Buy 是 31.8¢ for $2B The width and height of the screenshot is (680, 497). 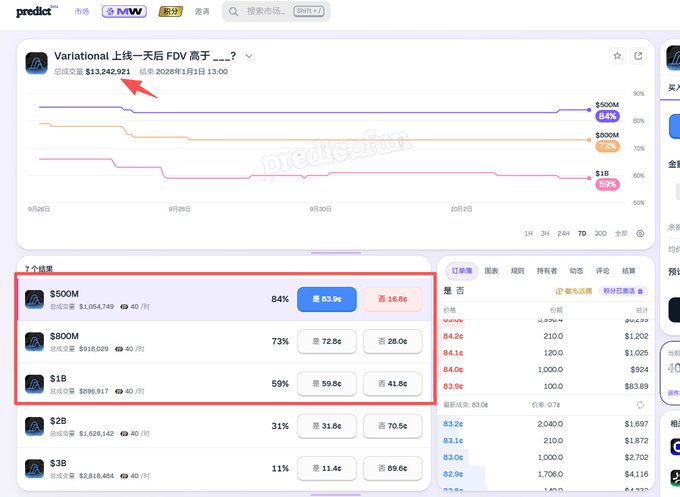coord(327,426)
